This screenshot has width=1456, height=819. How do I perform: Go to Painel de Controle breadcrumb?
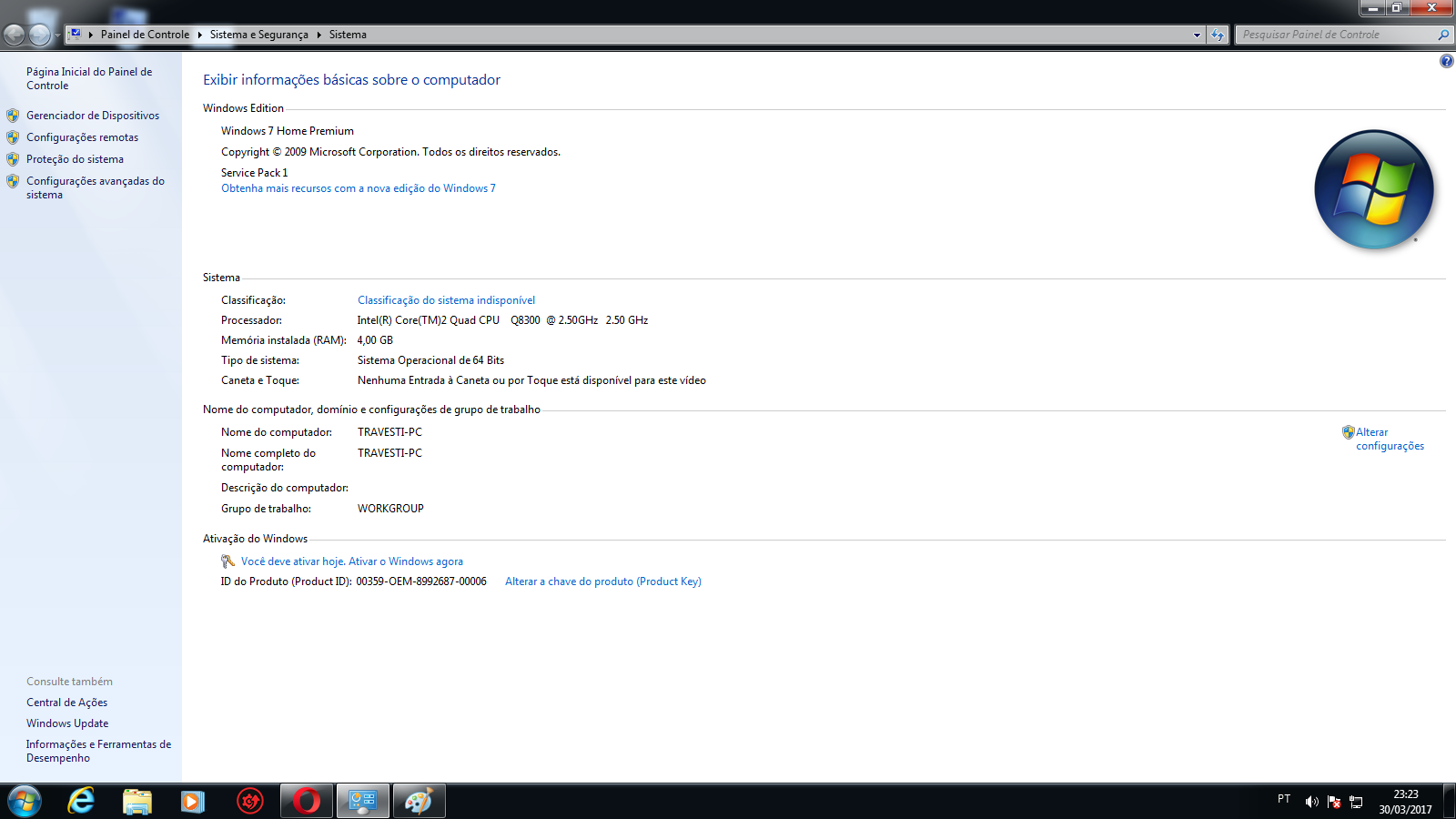145,35
